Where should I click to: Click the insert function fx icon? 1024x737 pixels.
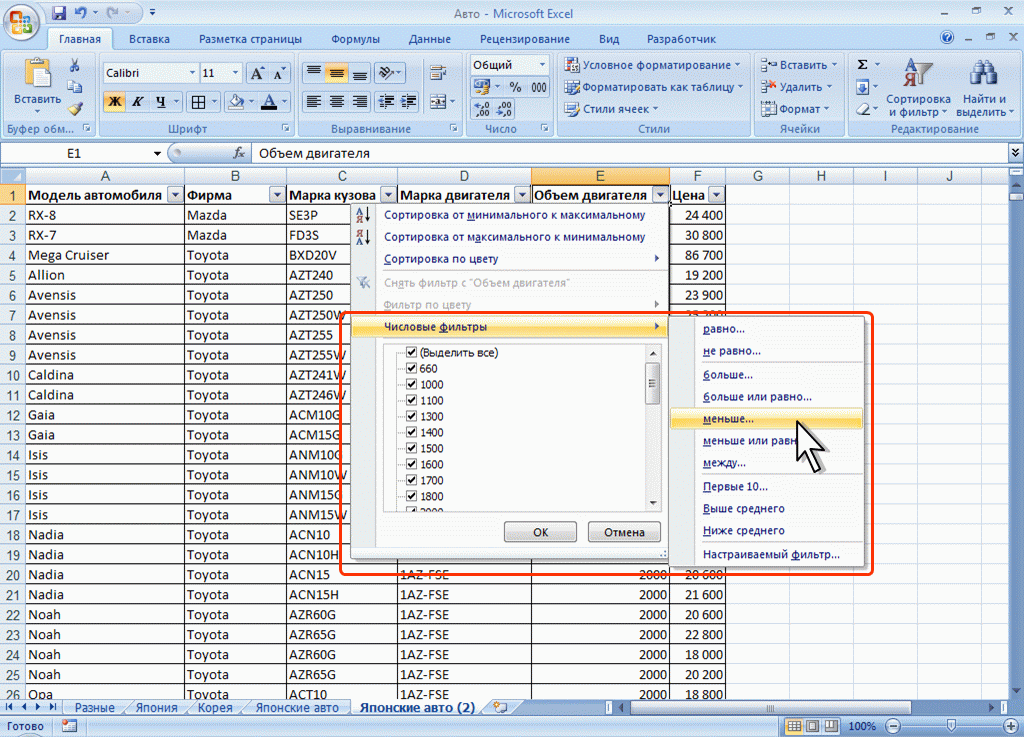point(239,153)
